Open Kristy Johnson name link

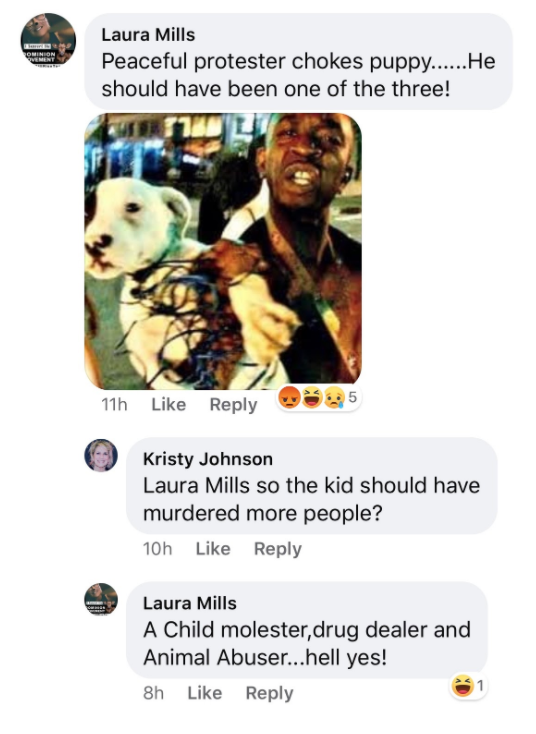coord(208,459)
